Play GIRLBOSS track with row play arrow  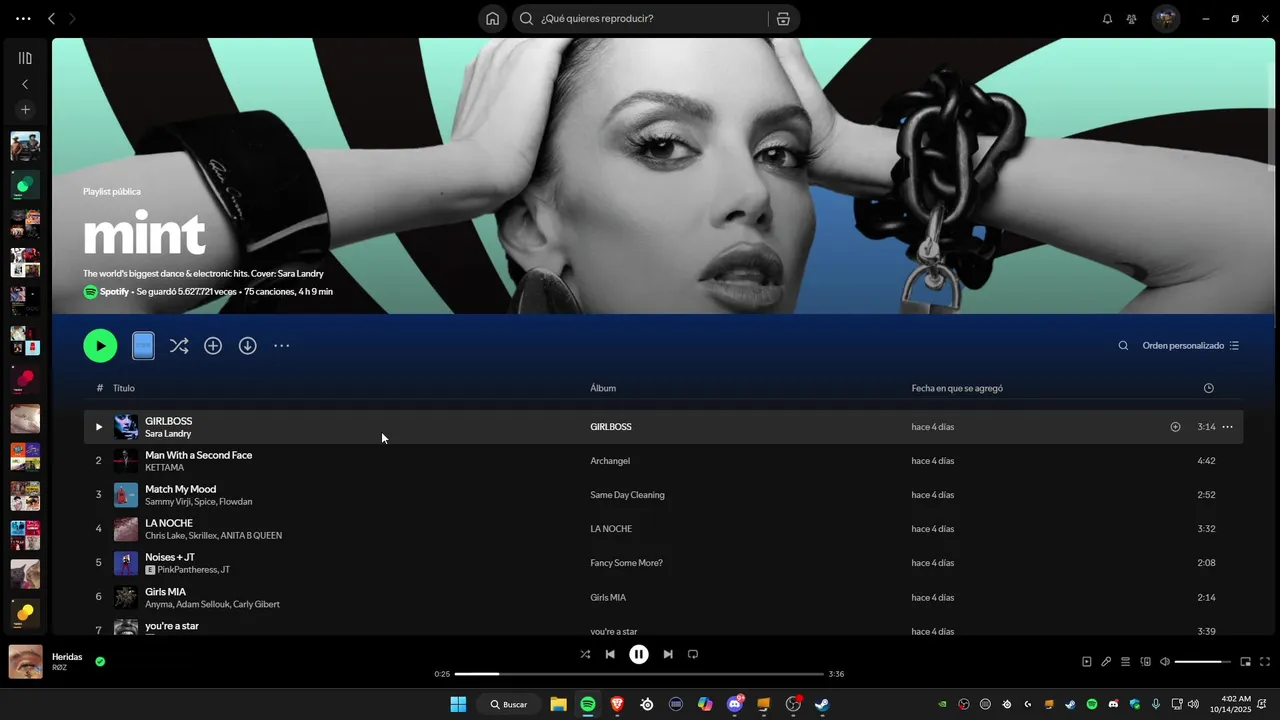[x=98, y=427]
